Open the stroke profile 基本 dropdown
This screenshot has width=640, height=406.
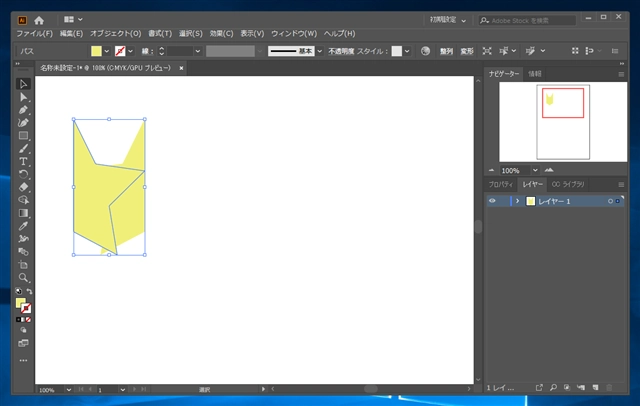click(320, 51)
